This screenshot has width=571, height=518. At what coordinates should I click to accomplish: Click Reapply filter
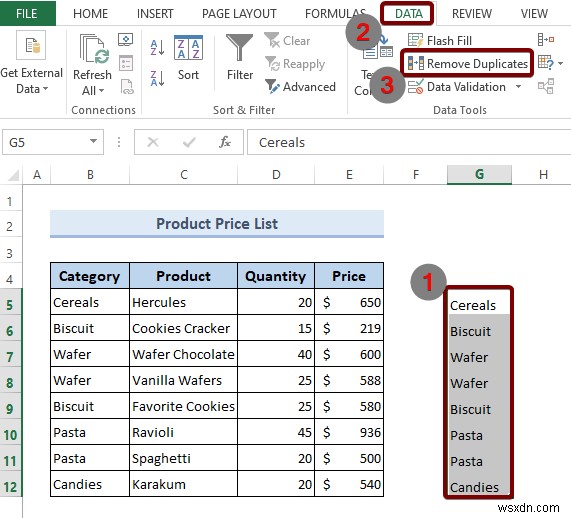(295, 64)
